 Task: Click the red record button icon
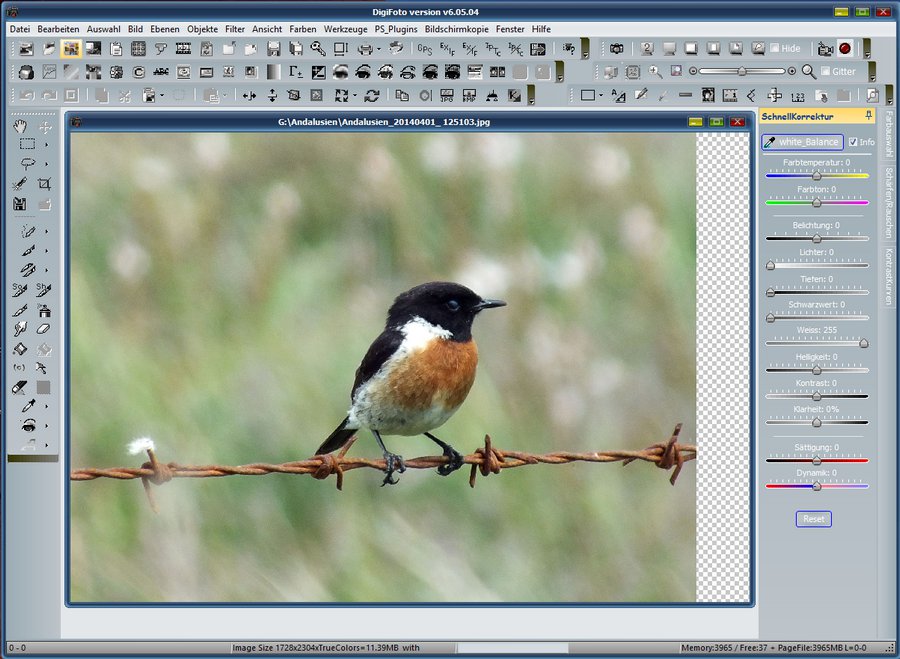[845, 48]
